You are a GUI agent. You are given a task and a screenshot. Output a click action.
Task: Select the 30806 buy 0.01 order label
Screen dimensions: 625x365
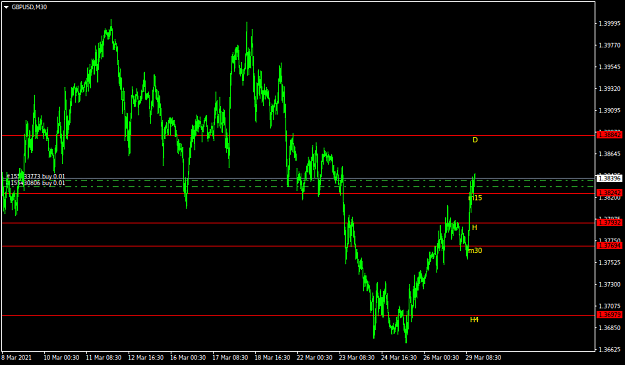[38, 183]
